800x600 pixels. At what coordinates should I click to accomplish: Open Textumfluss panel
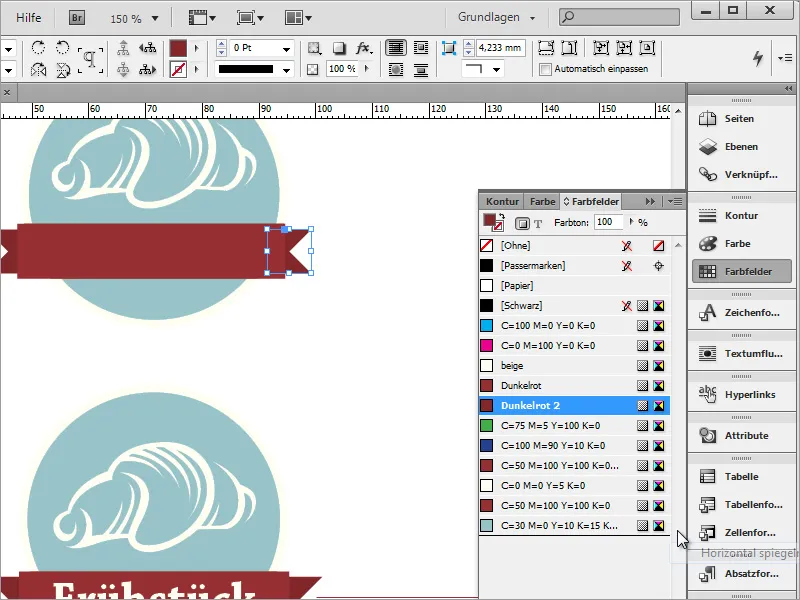tap(741, 354)
